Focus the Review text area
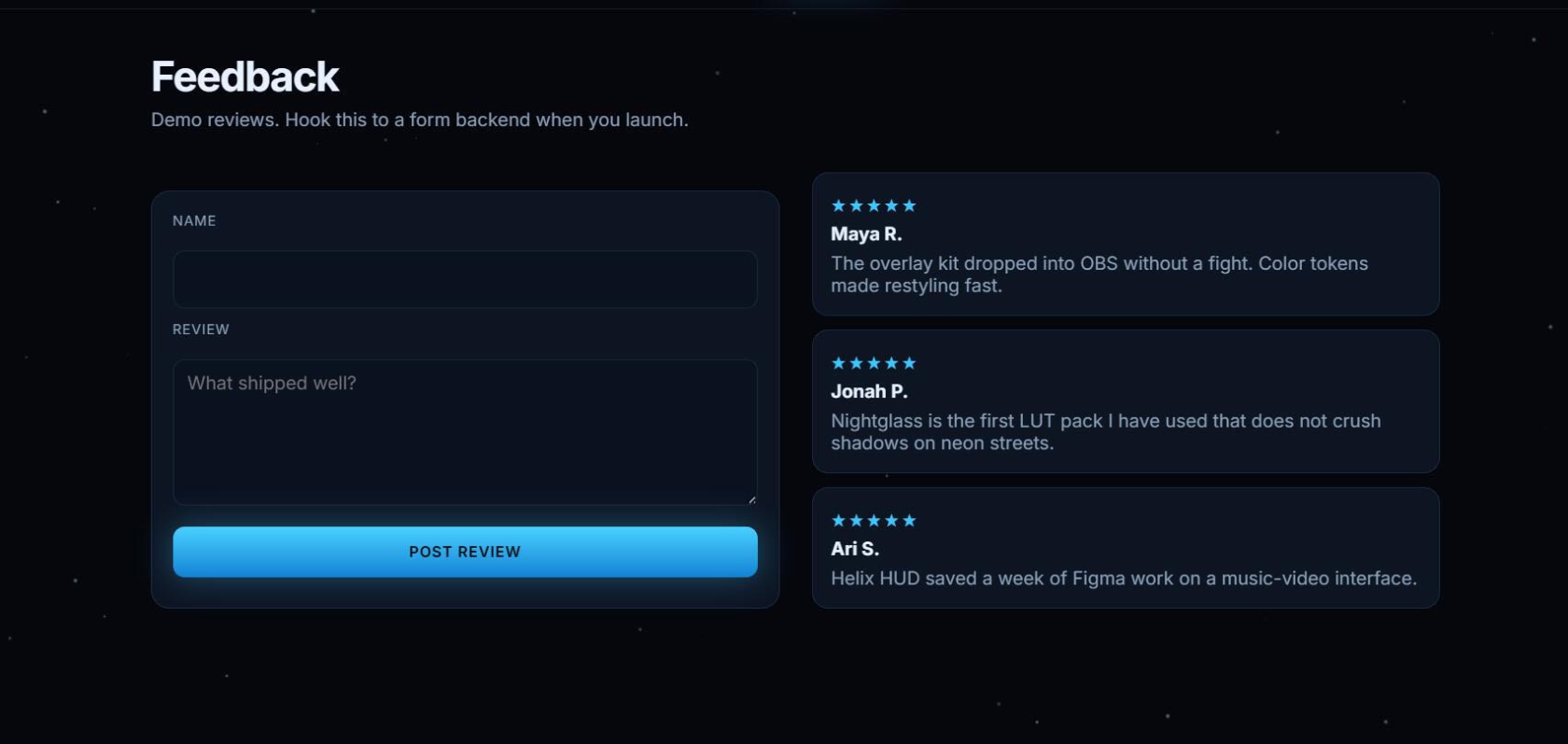The height and width of the screenshot is (744, 1568). coord(465,432)
